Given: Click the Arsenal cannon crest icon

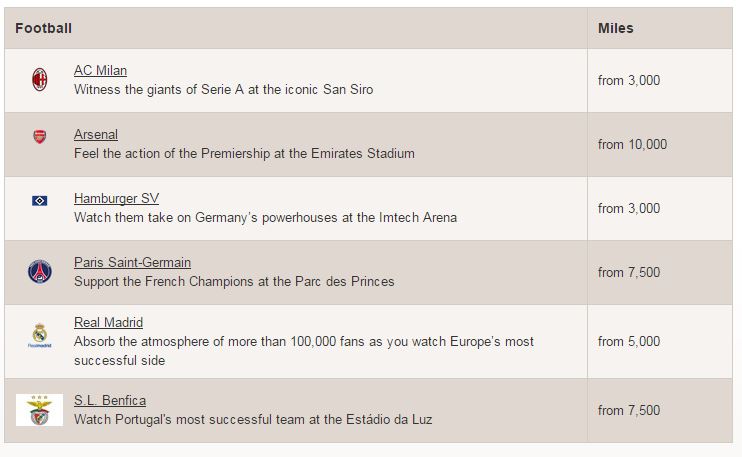Looking at the screenshot, I should 40,137.
